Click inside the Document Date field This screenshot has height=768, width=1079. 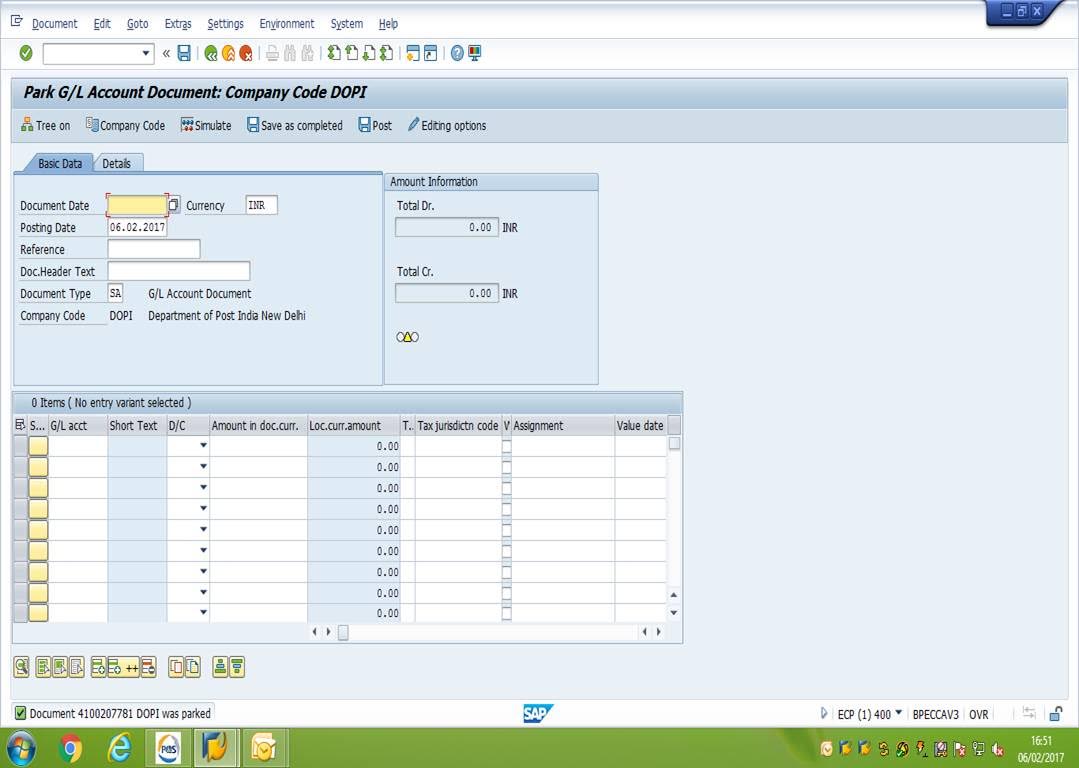(x=138, y=204)
